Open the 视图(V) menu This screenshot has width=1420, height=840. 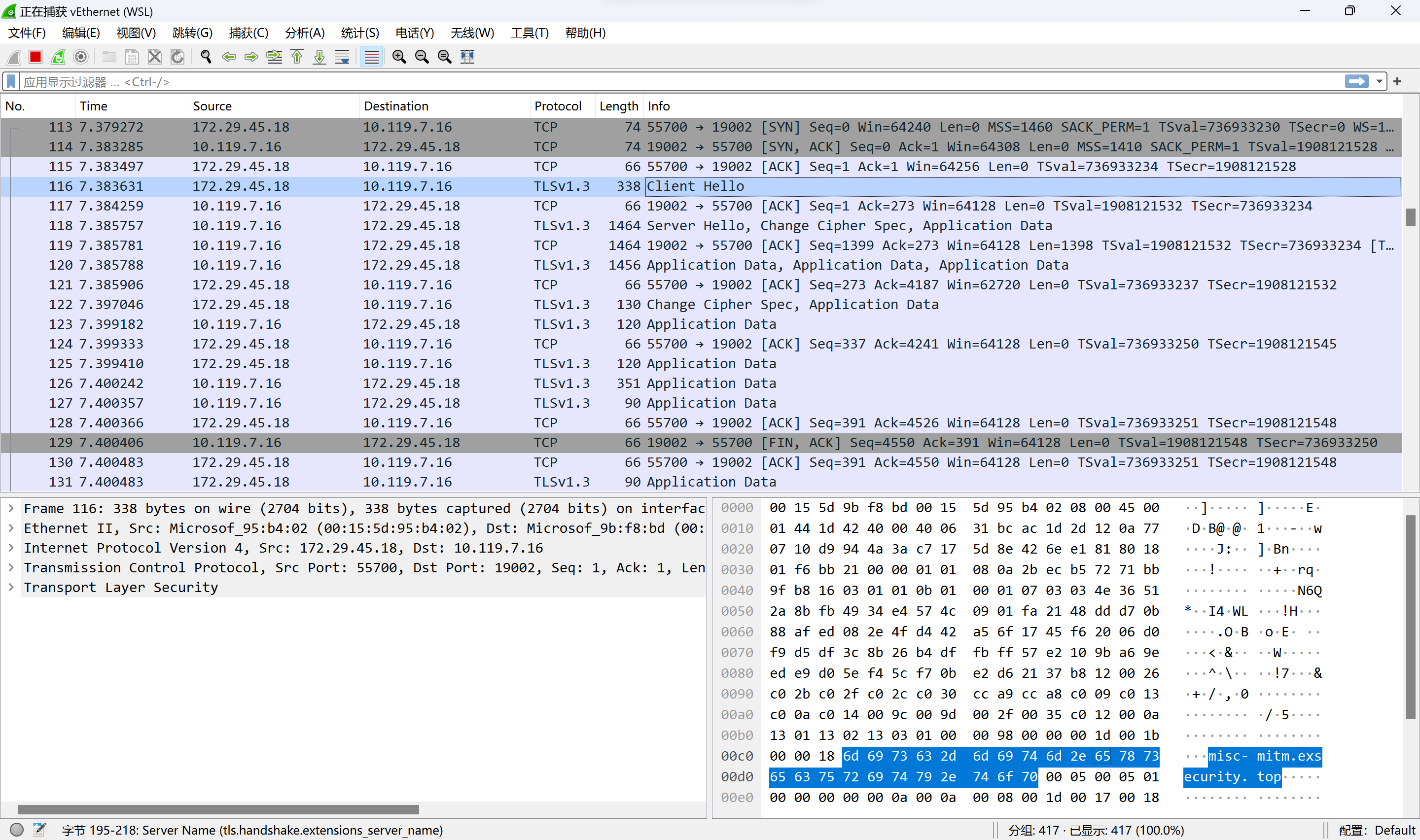pos(137,33)
